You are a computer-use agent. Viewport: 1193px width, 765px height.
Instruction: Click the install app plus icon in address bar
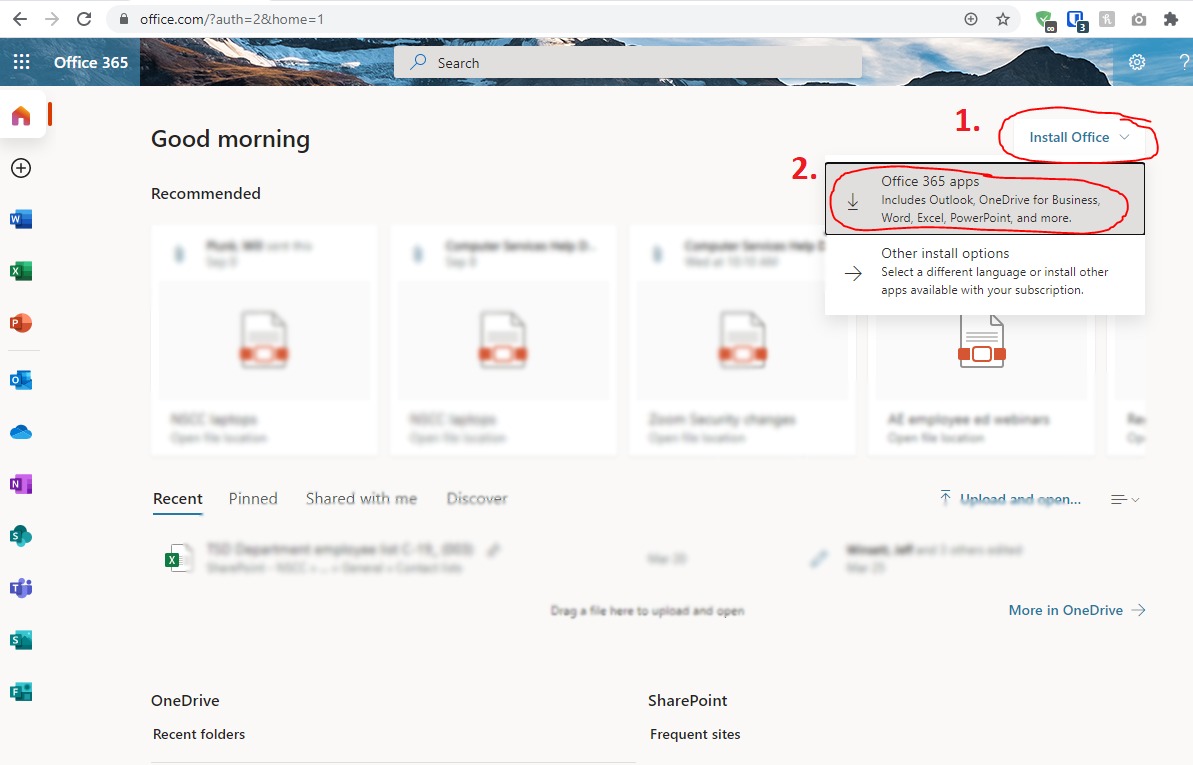[971, 19]
